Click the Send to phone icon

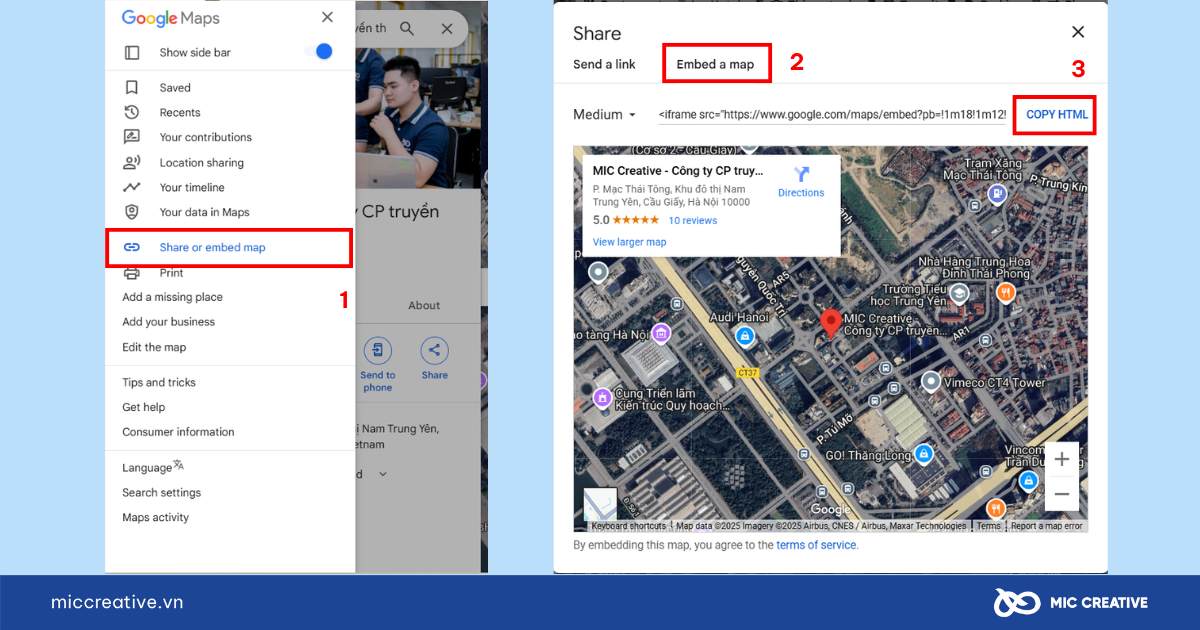point(378,351)
